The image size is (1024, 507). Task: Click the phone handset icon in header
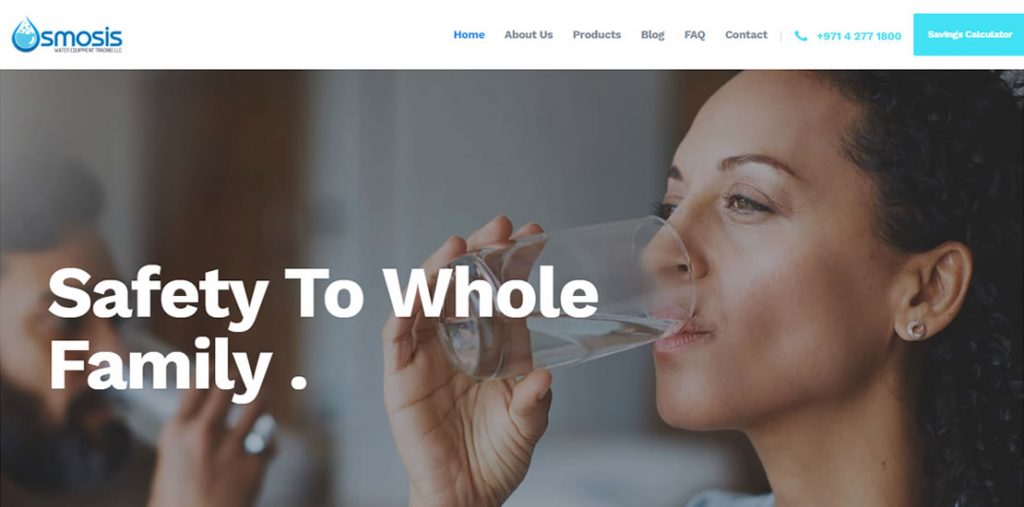801,36
